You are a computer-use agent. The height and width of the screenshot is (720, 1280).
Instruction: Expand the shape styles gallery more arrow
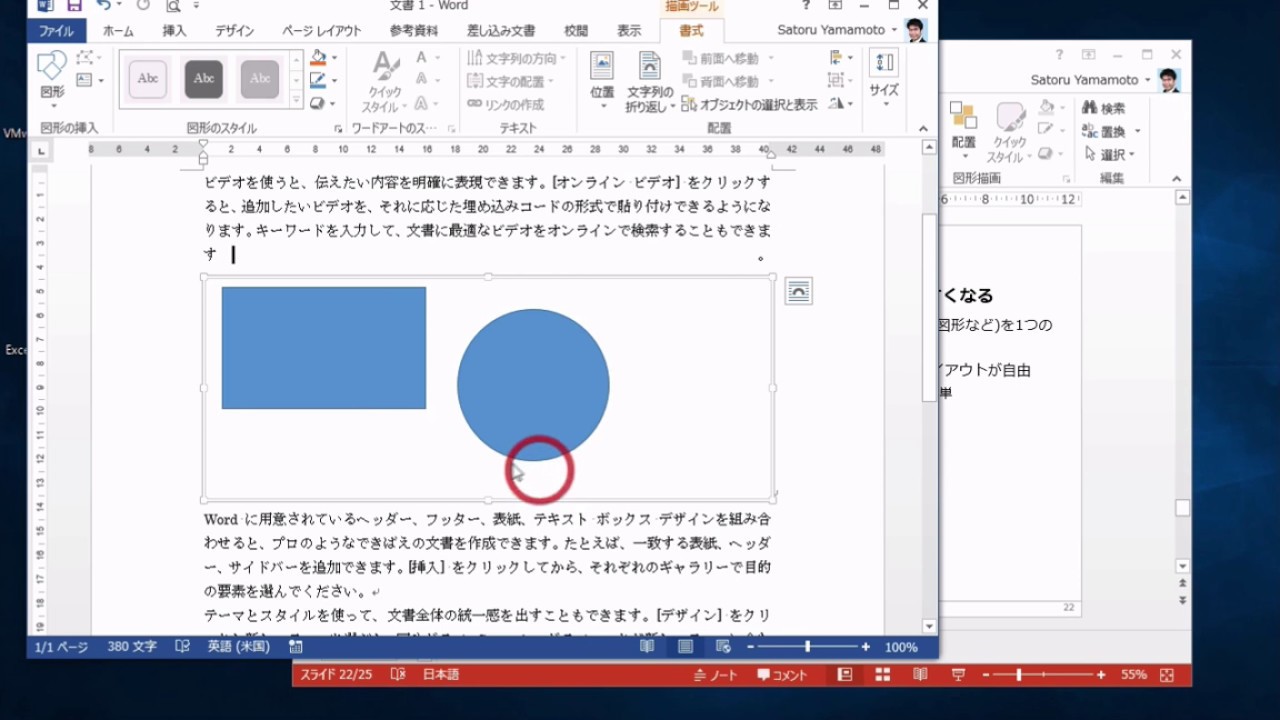click(x=296, y=101)
